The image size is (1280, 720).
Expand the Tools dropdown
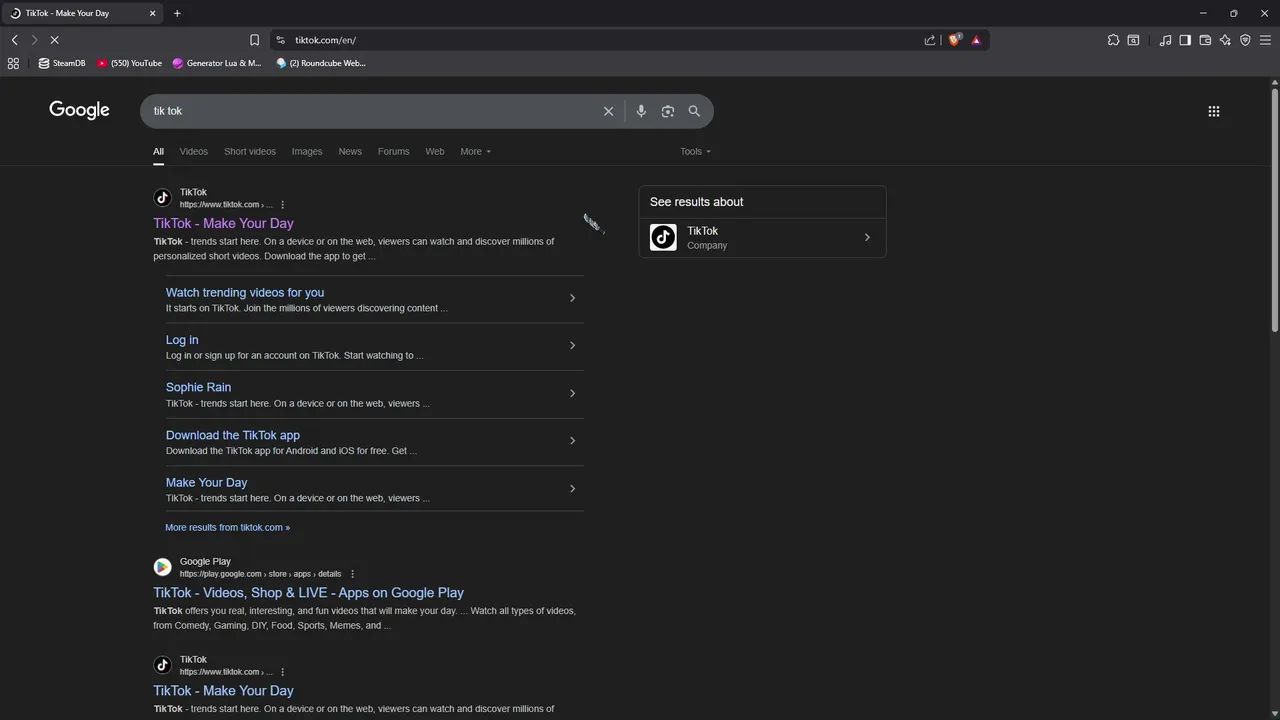pos(696,152)
